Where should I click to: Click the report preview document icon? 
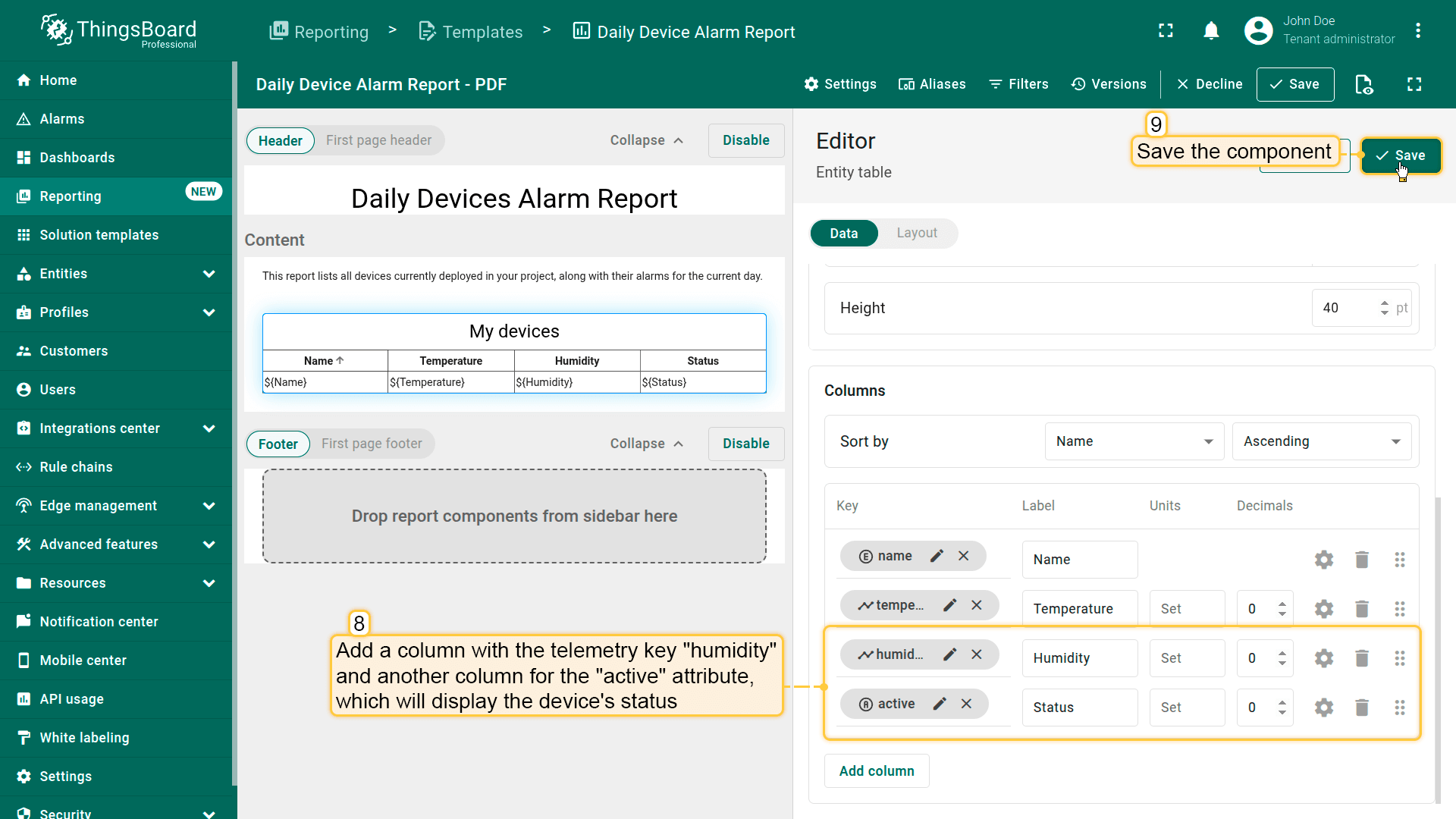pos(1363,84)
